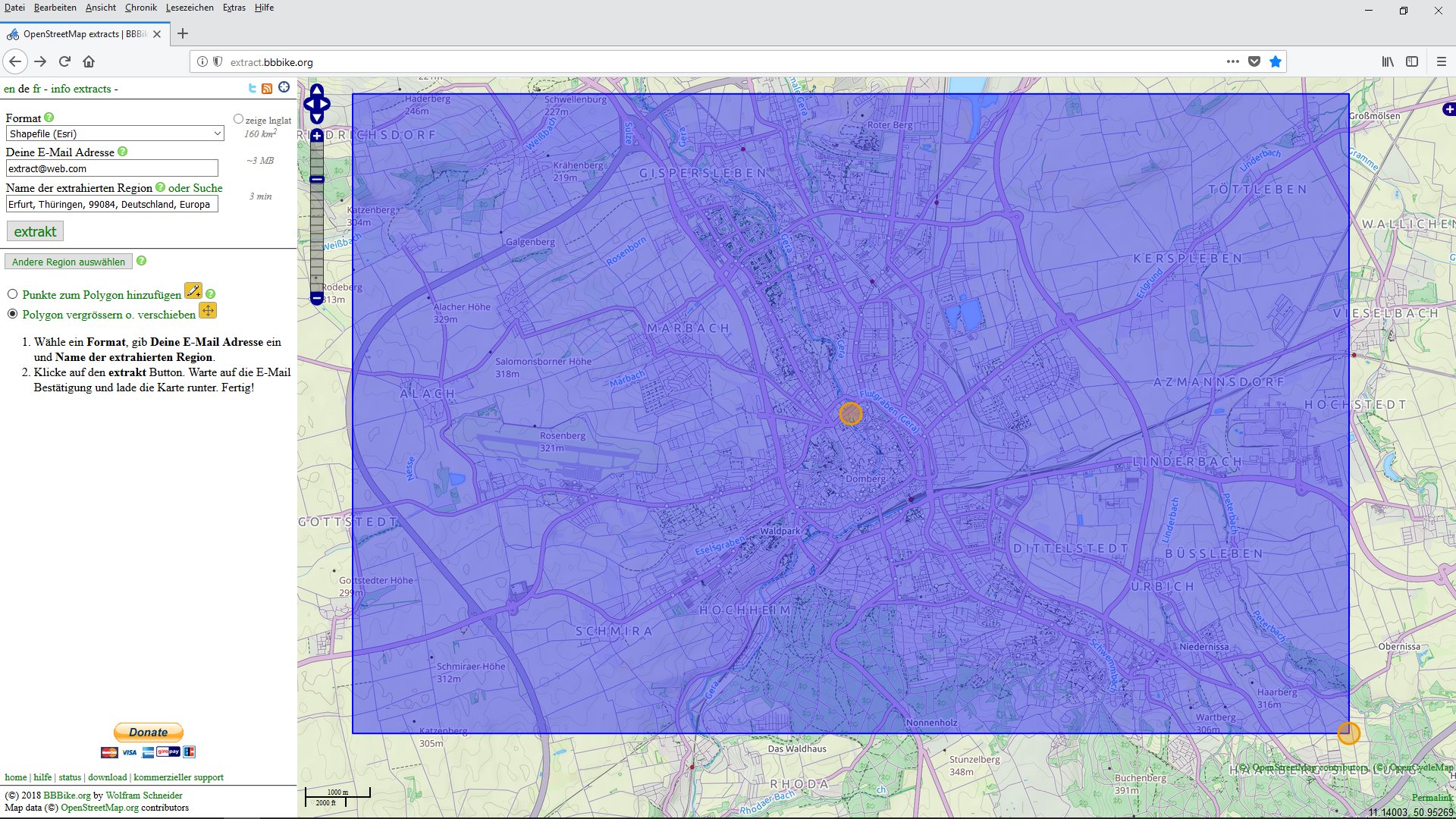1456x819 pixels.
Task: Open the info link
Action: click(x=61, y=89)
